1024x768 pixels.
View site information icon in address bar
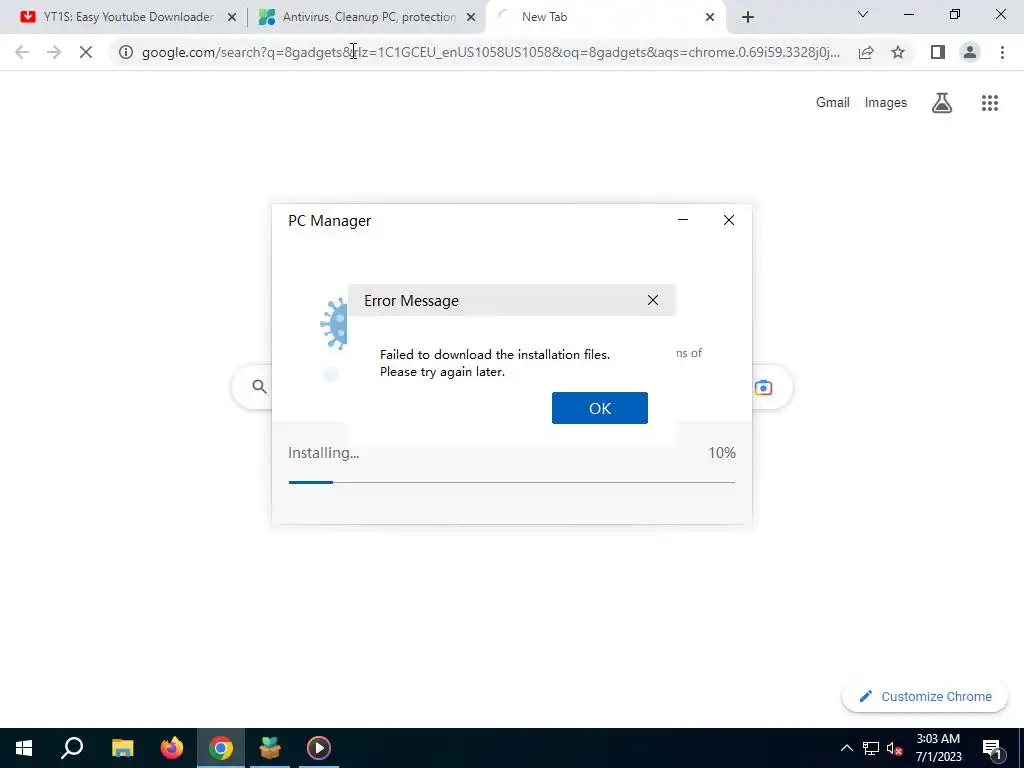click(x=126, y=52)
